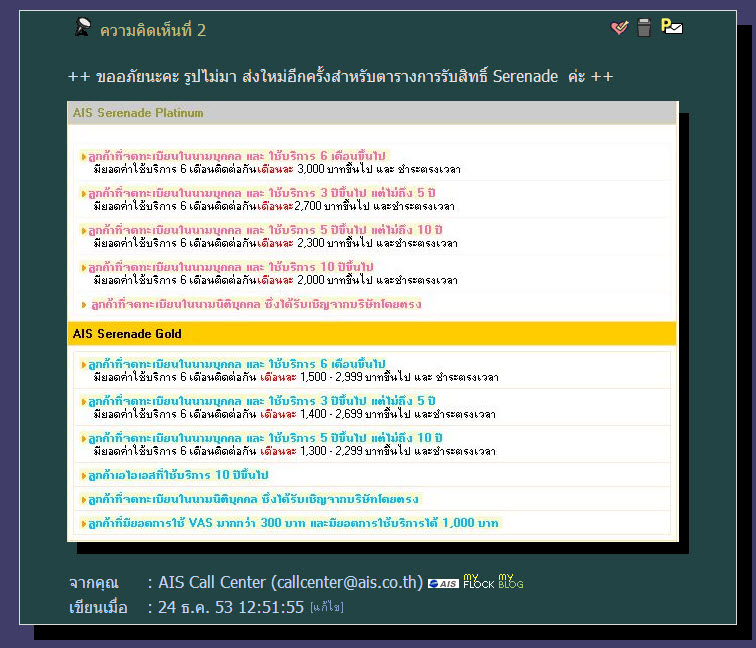Click the heart checkmark vote icon
This screenshot has width=756, height=648.
click(620, 27)
